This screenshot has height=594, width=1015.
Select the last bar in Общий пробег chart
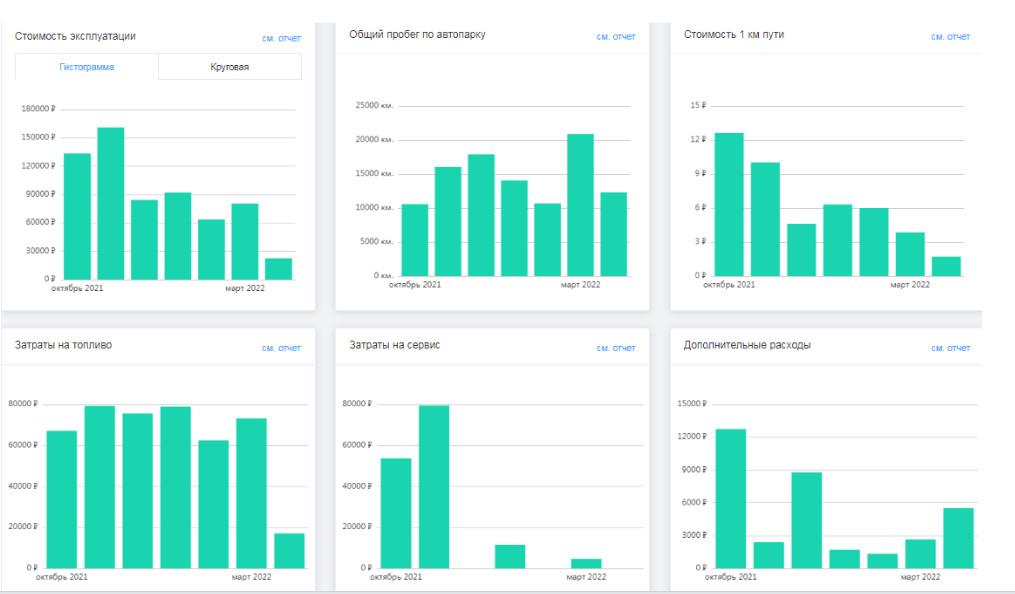(614, 234)
